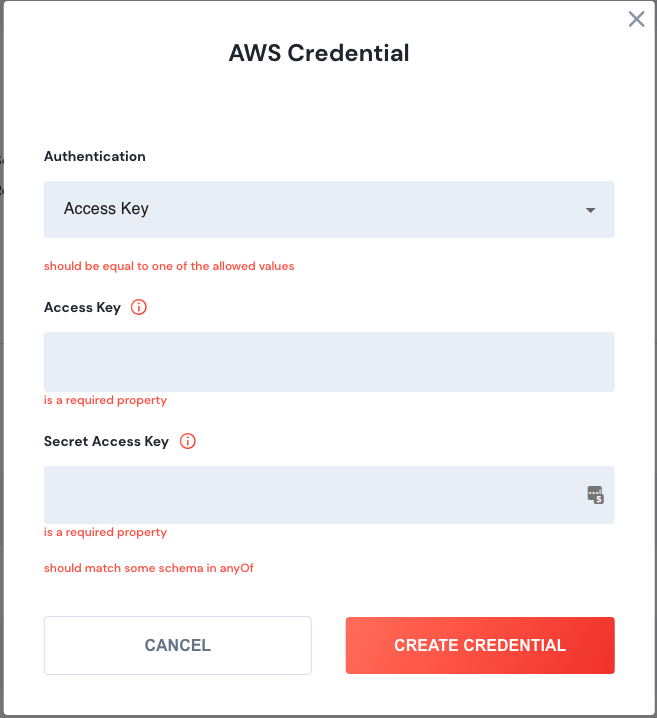
Task: Expand the Authentication dropdown arrow
Action: point(590,210)
